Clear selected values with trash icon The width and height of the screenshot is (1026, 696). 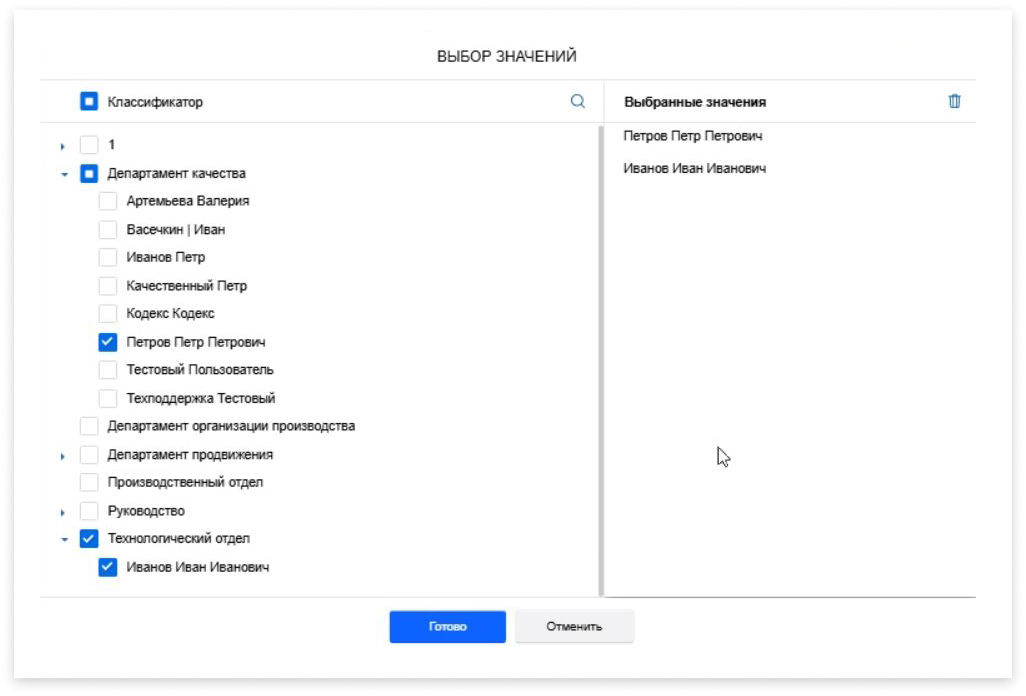pos(954,101)
